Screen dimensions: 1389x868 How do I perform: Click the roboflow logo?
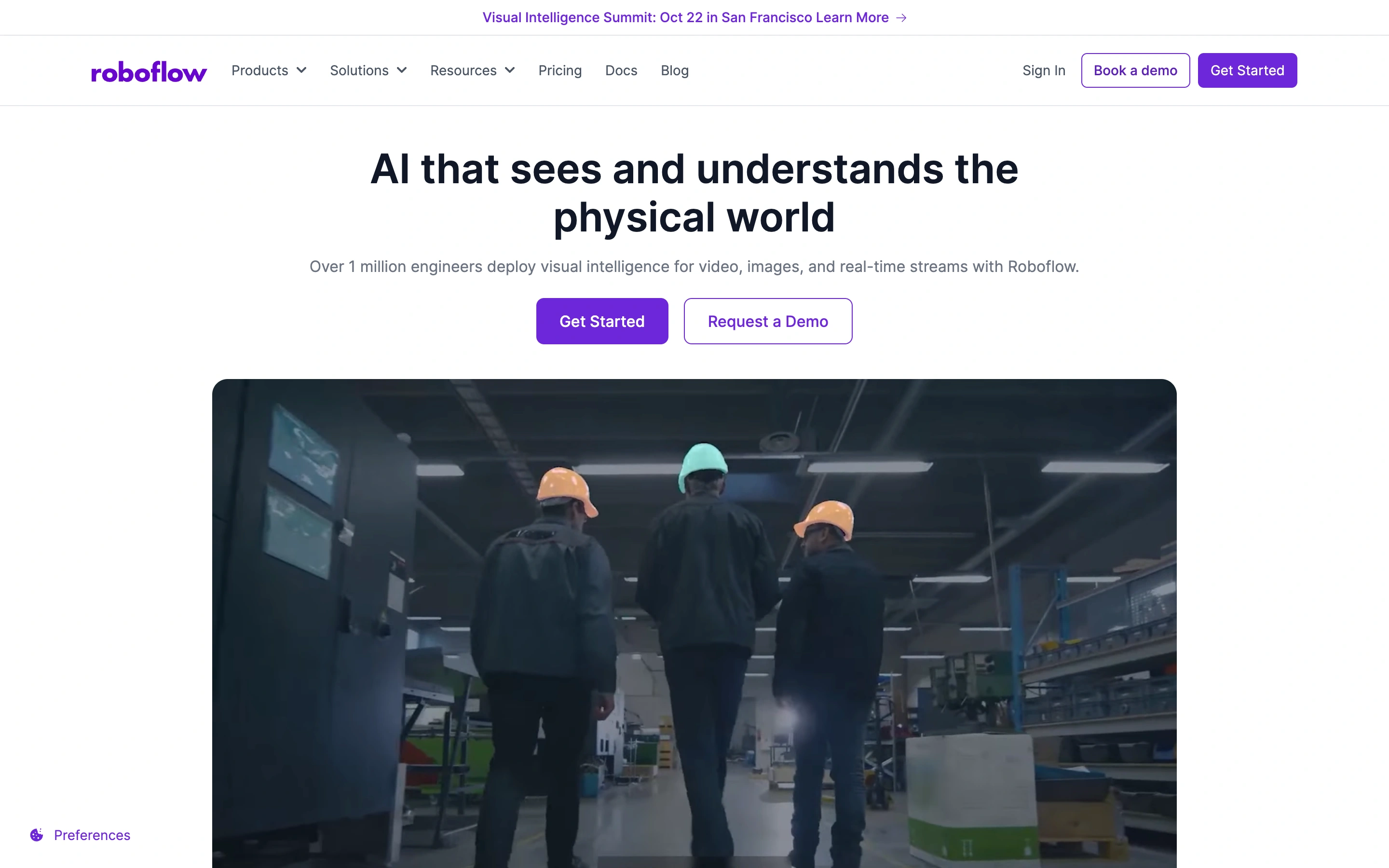(x=149, y=72)
